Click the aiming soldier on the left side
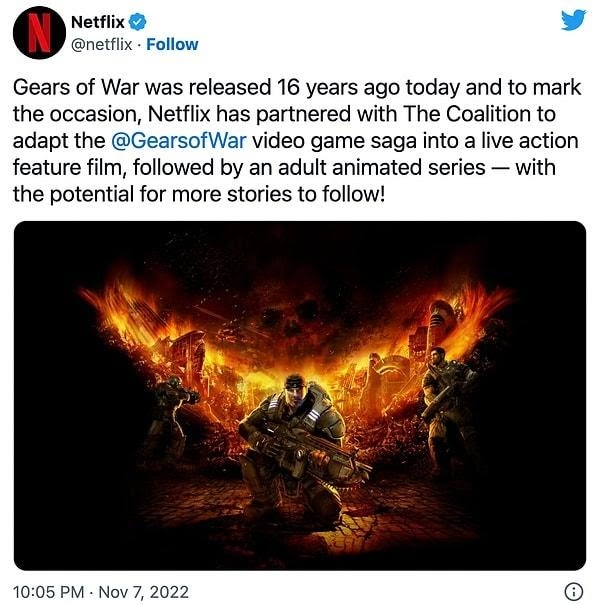 (169, 414)
